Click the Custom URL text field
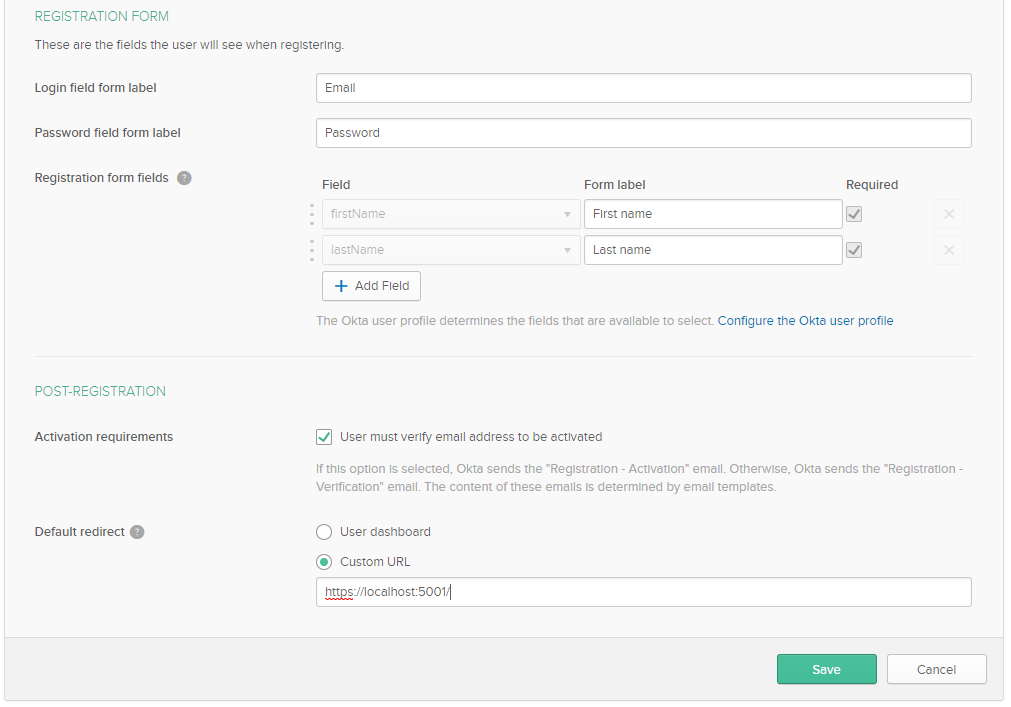 tap(643, 592)
